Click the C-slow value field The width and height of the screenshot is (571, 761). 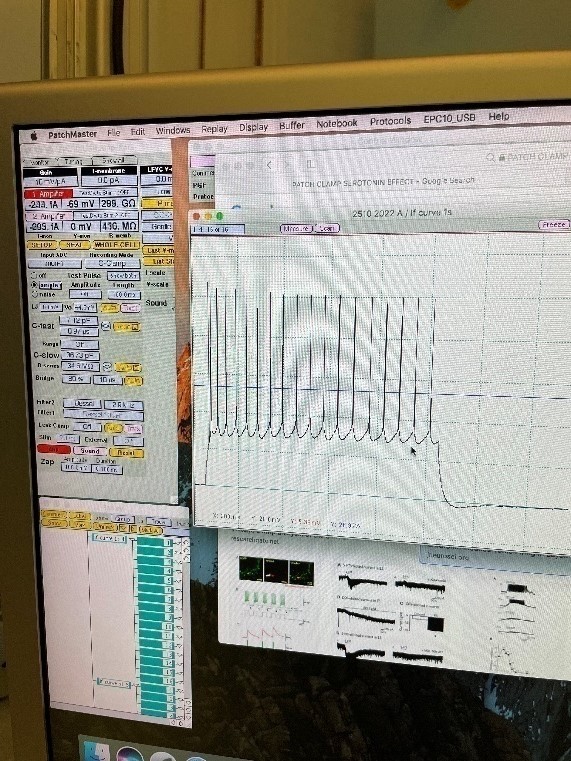pyautogui.click(x=80, y=355)
